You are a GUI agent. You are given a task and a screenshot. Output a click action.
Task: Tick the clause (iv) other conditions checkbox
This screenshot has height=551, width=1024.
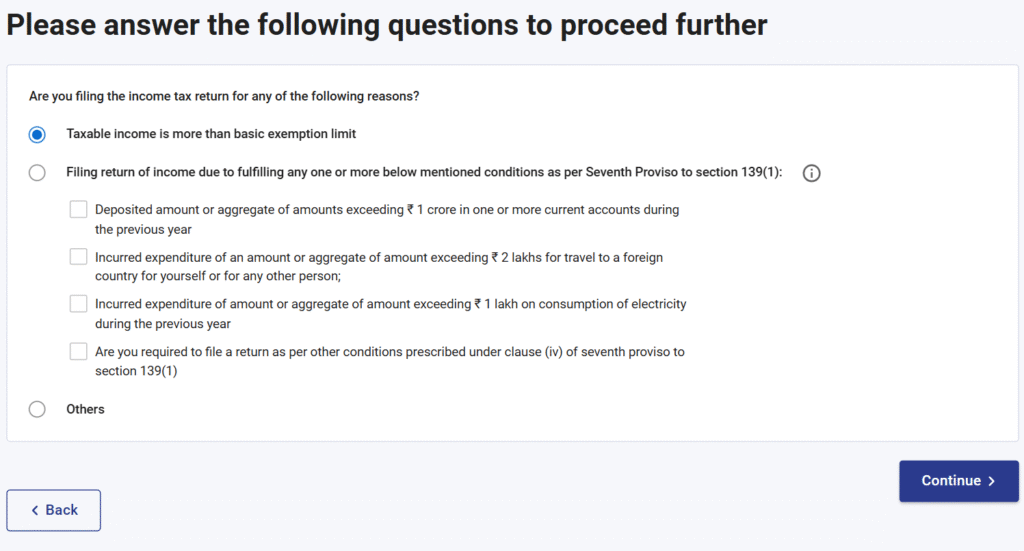pos(78,351)
